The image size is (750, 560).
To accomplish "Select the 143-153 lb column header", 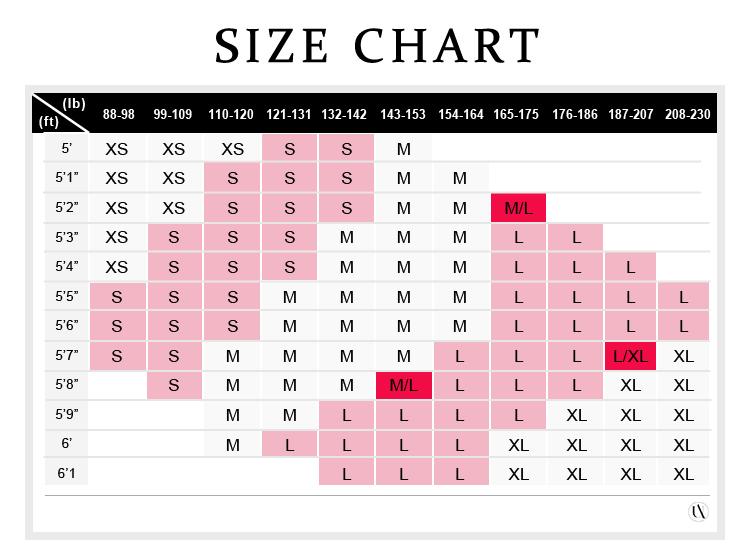I will click(x=403, y=115).
